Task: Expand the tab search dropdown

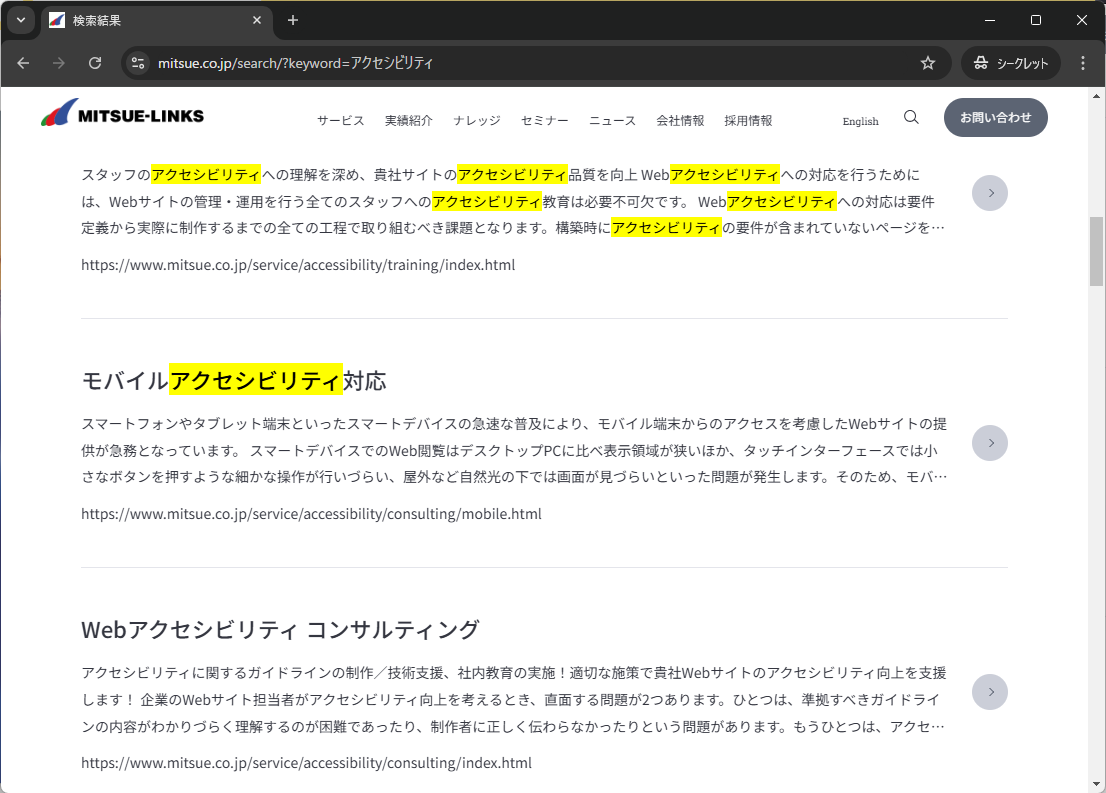Action: 20,20
